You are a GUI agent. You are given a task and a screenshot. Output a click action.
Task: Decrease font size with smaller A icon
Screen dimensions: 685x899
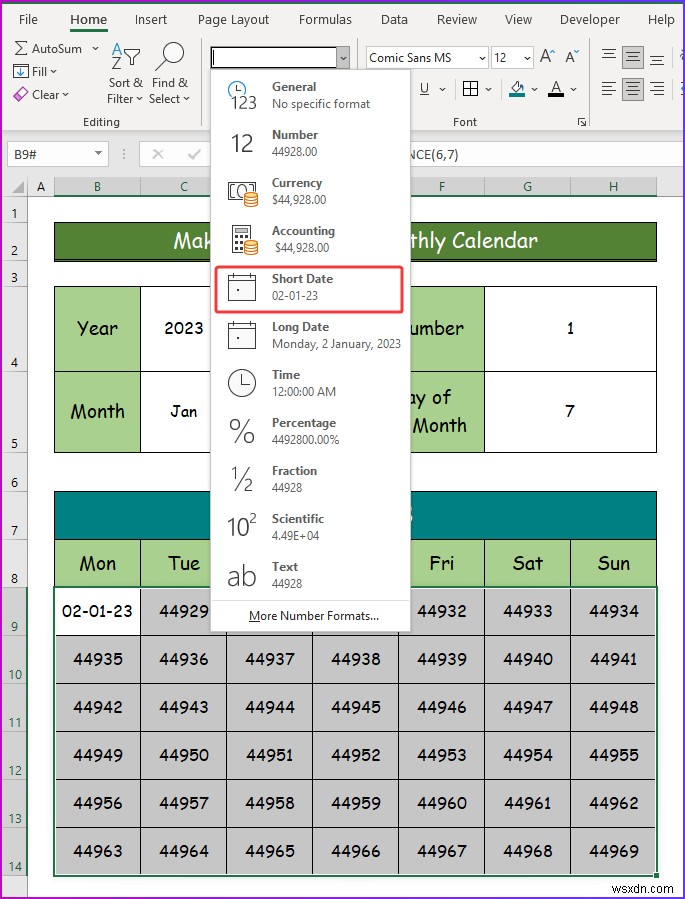point(572,57)
